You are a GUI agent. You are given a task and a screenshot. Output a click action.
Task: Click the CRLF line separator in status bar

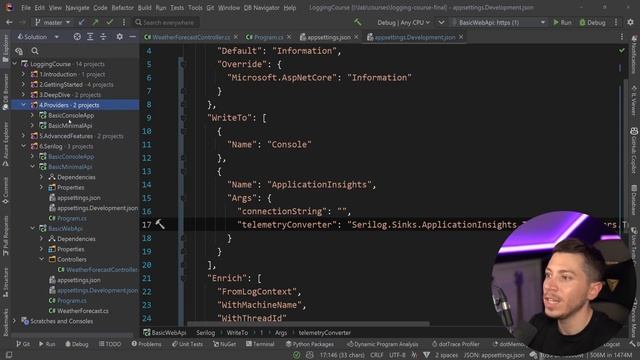[x=376, y=355]
